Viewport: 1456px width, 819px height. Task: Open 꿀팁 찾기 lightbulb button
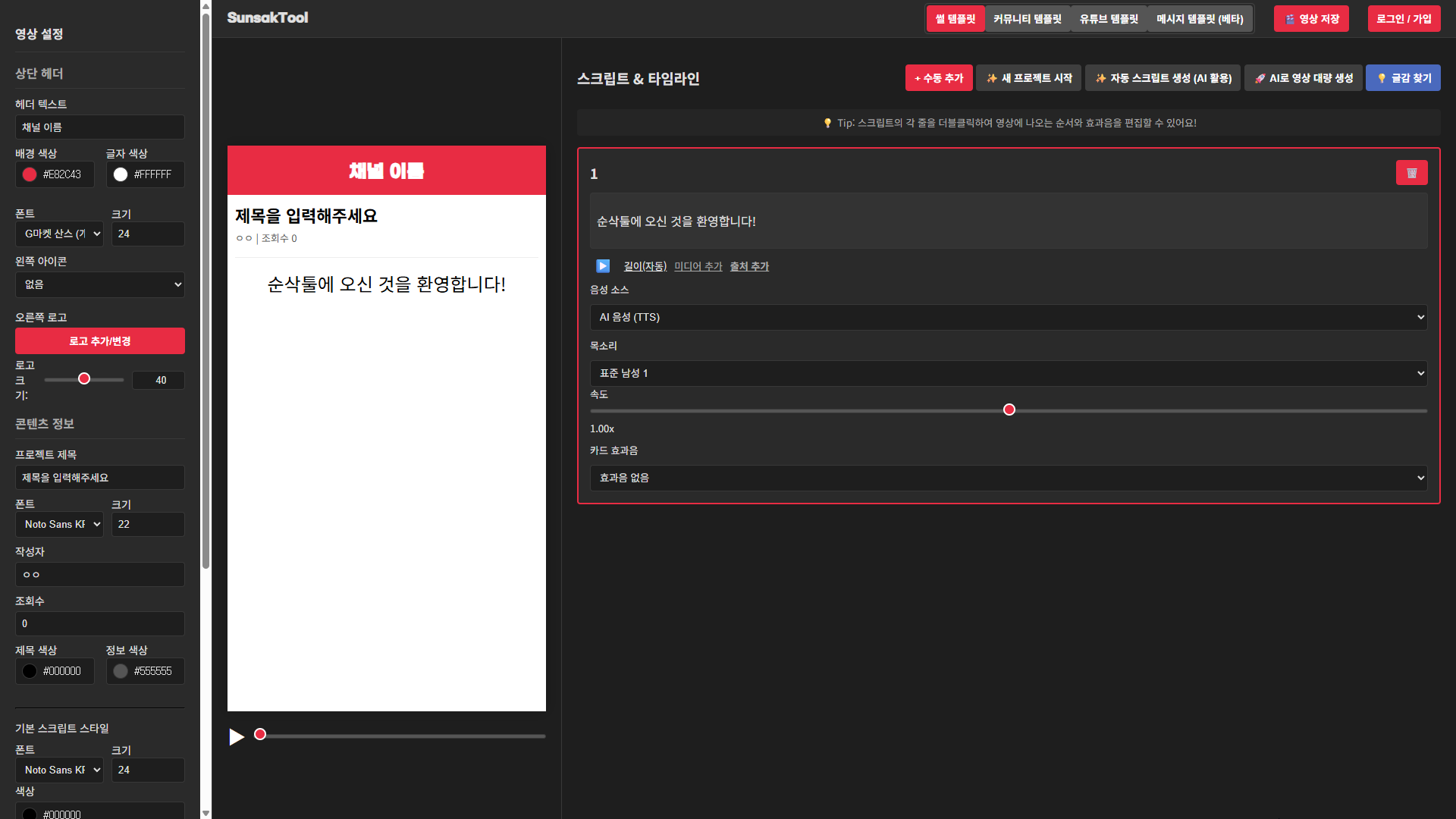tap(1403, 78)
